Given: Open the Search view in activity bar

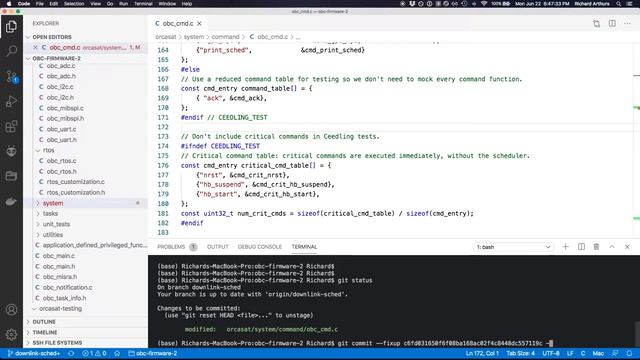Looking at the screenshot, I should [x=11, y=51].
